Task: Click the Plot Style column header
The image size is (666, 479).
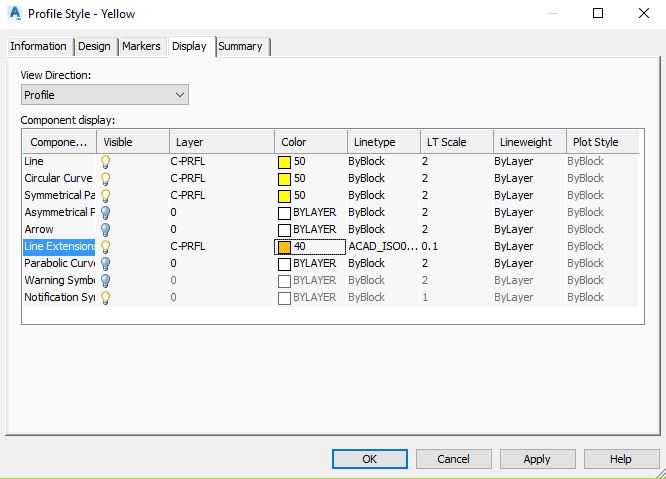Action: 603,142
